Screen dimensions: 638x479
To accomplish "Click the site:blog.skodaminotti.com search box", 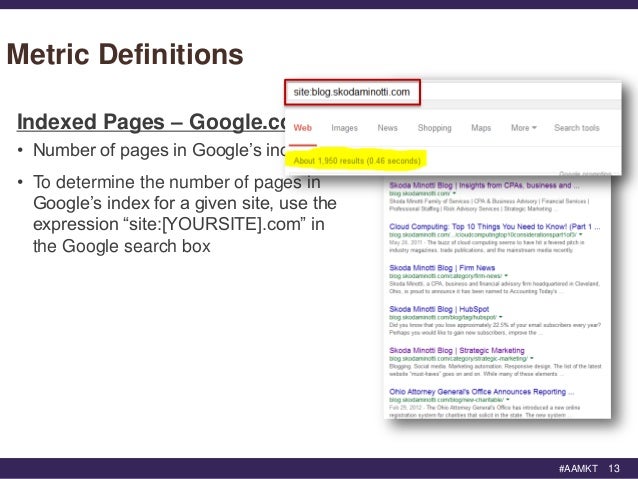I will point(352,92).
